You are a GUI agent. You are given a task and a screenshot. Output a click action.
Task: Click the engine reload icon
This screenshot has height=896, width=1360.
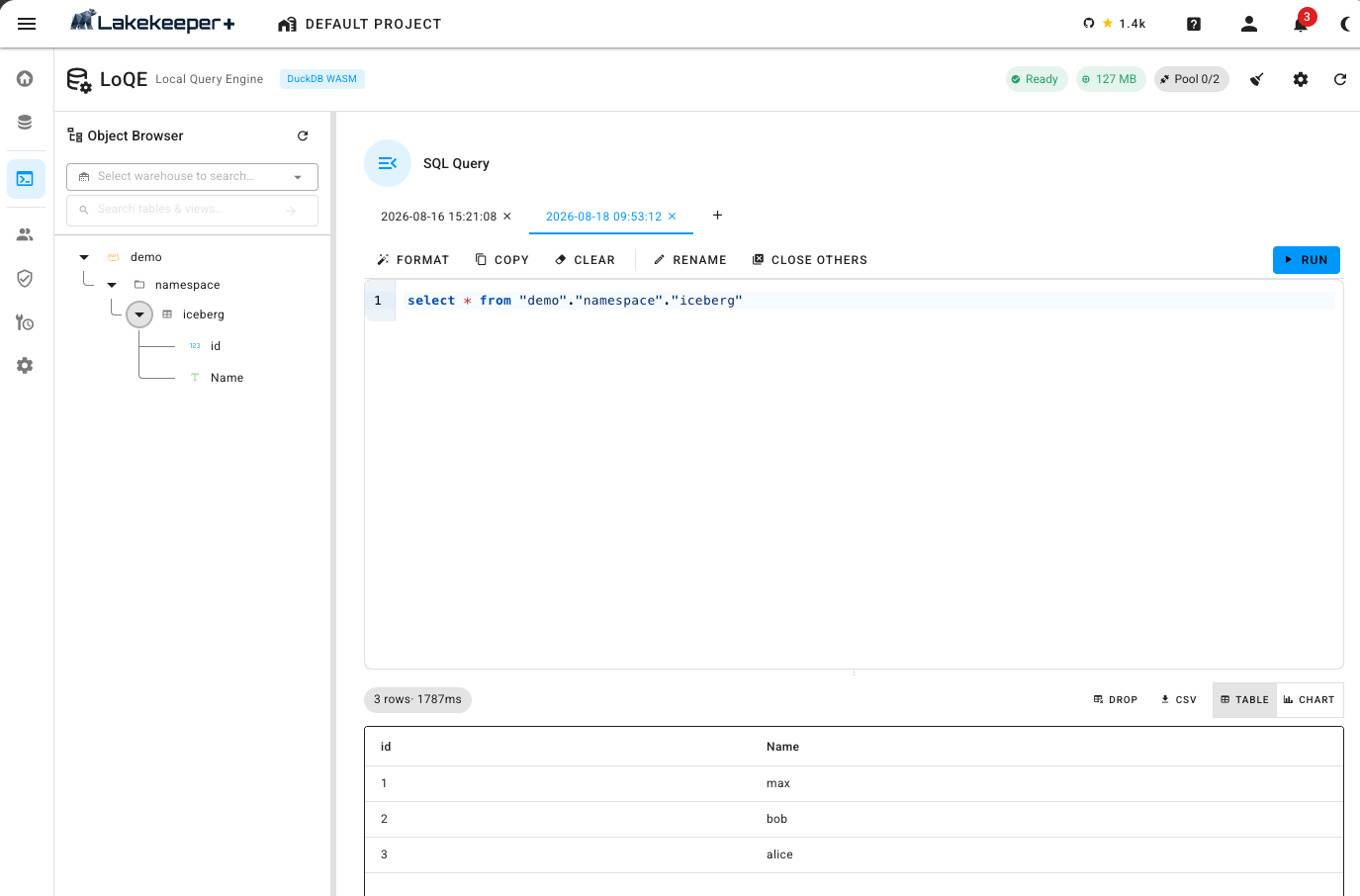(x=1340, y=79)
